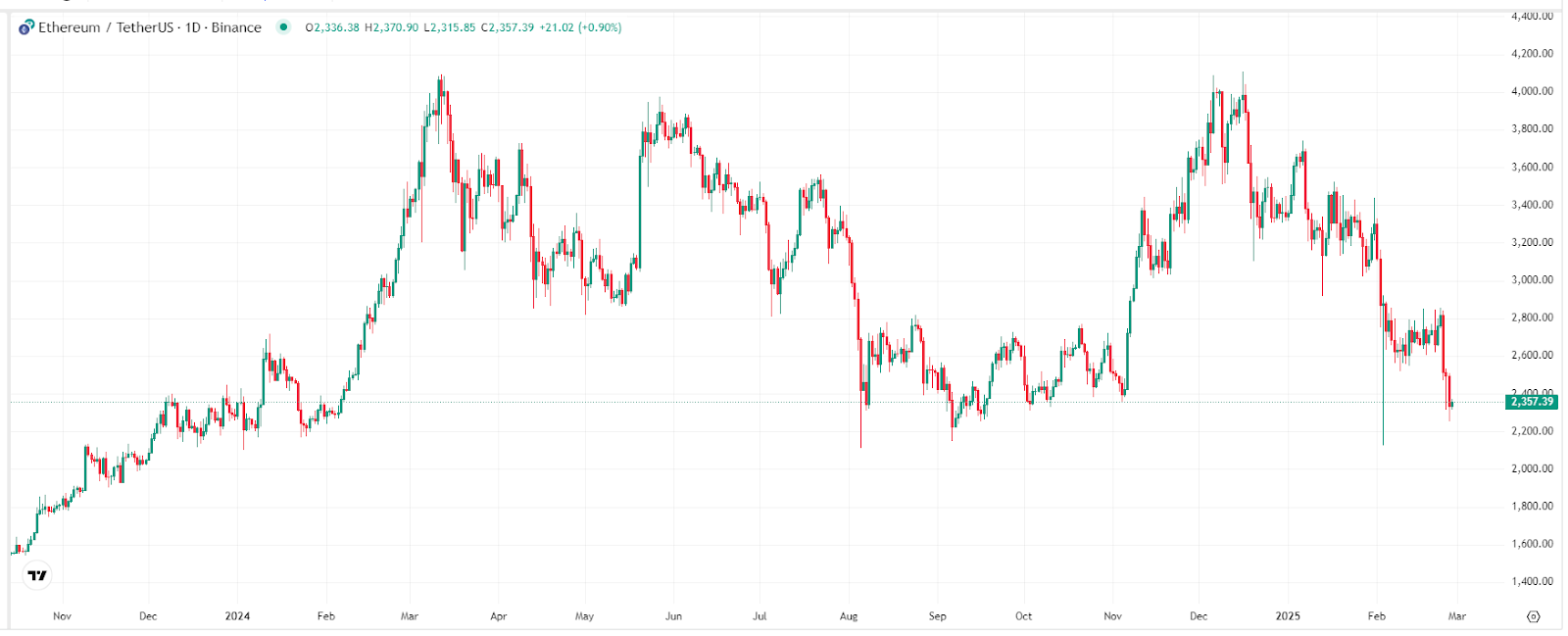The image size is (1568, 636).
Task: Click the low value L2,315.85
Action: pyautogui.click(x=450, y=27)
